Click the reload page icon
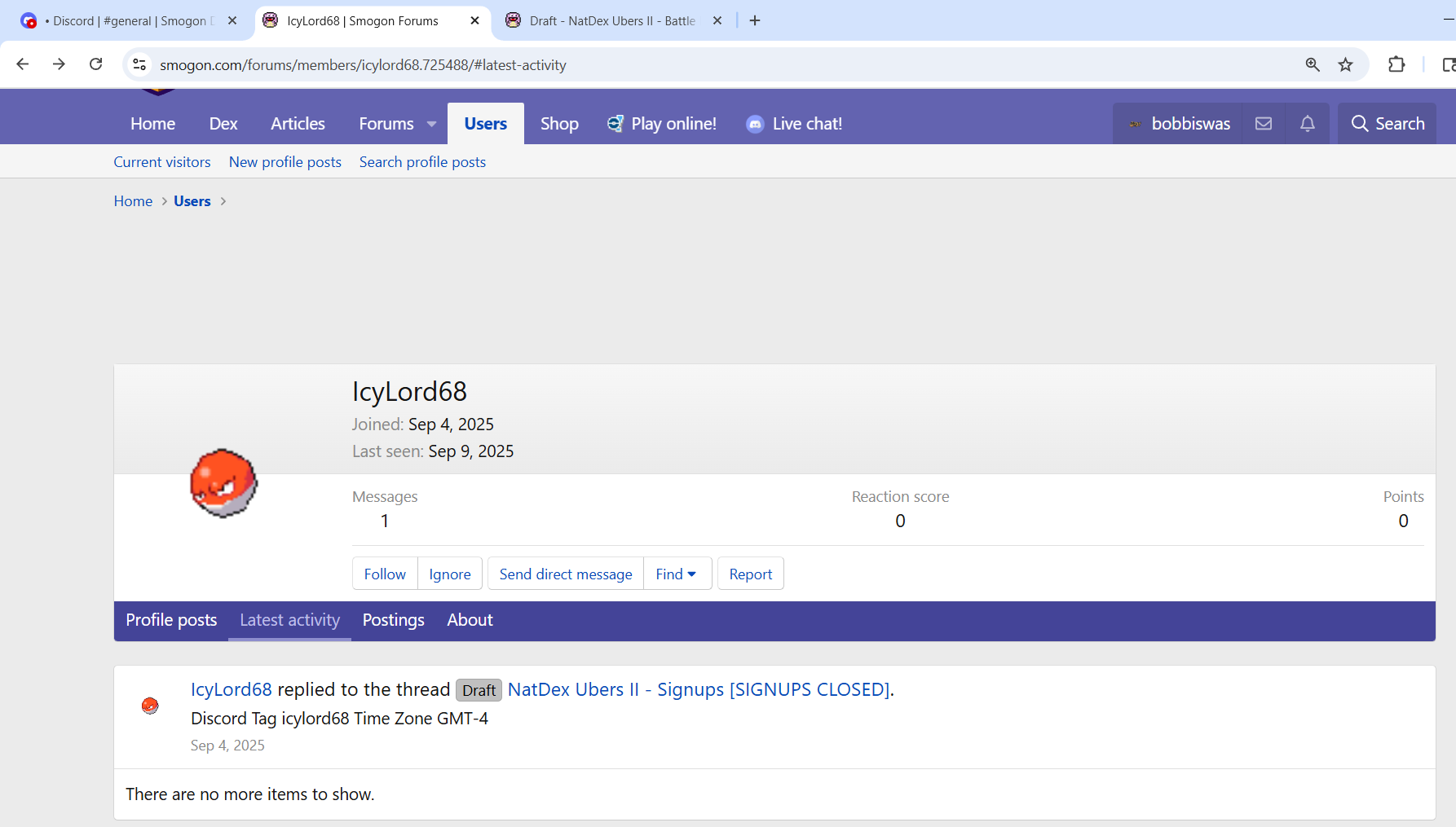1456x827 pixels. pyautogui.click(x=96, y=64)
